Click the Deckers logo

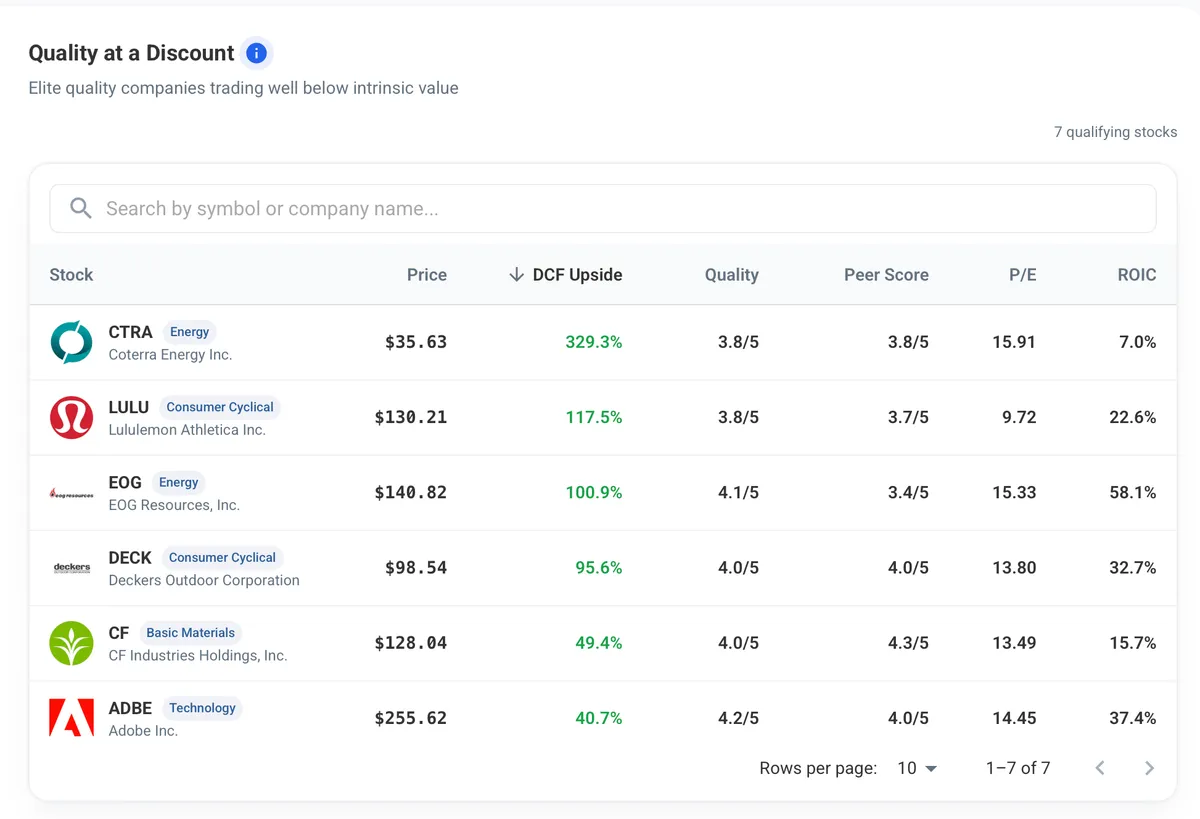coord(71,568)
